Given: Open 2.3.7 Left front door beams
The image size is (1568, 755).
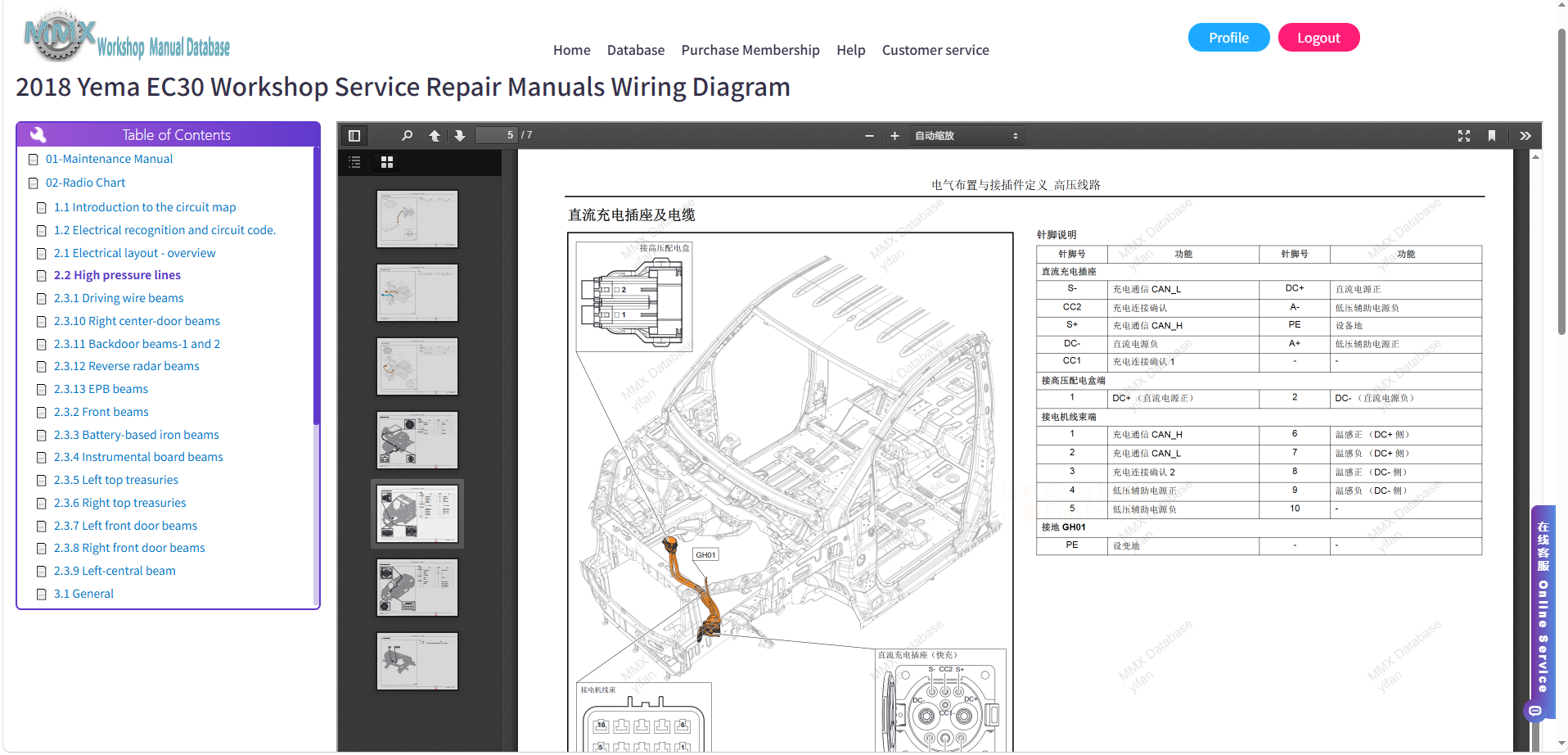Looking at the screenshot, I should (125, 526).
